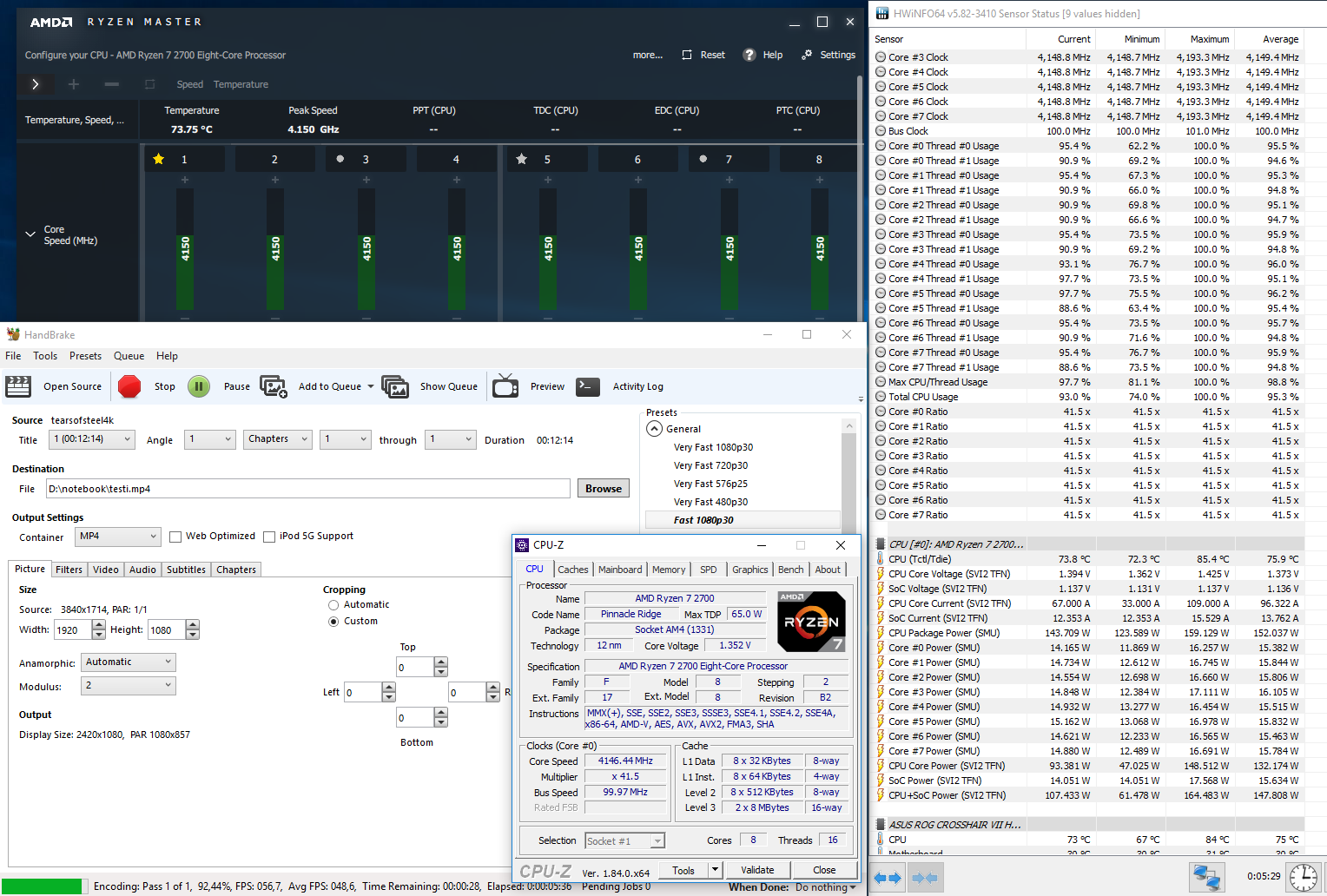Increment Bottom crop stepper
This screenshot has height=896, width=1327.
[441, 713]
